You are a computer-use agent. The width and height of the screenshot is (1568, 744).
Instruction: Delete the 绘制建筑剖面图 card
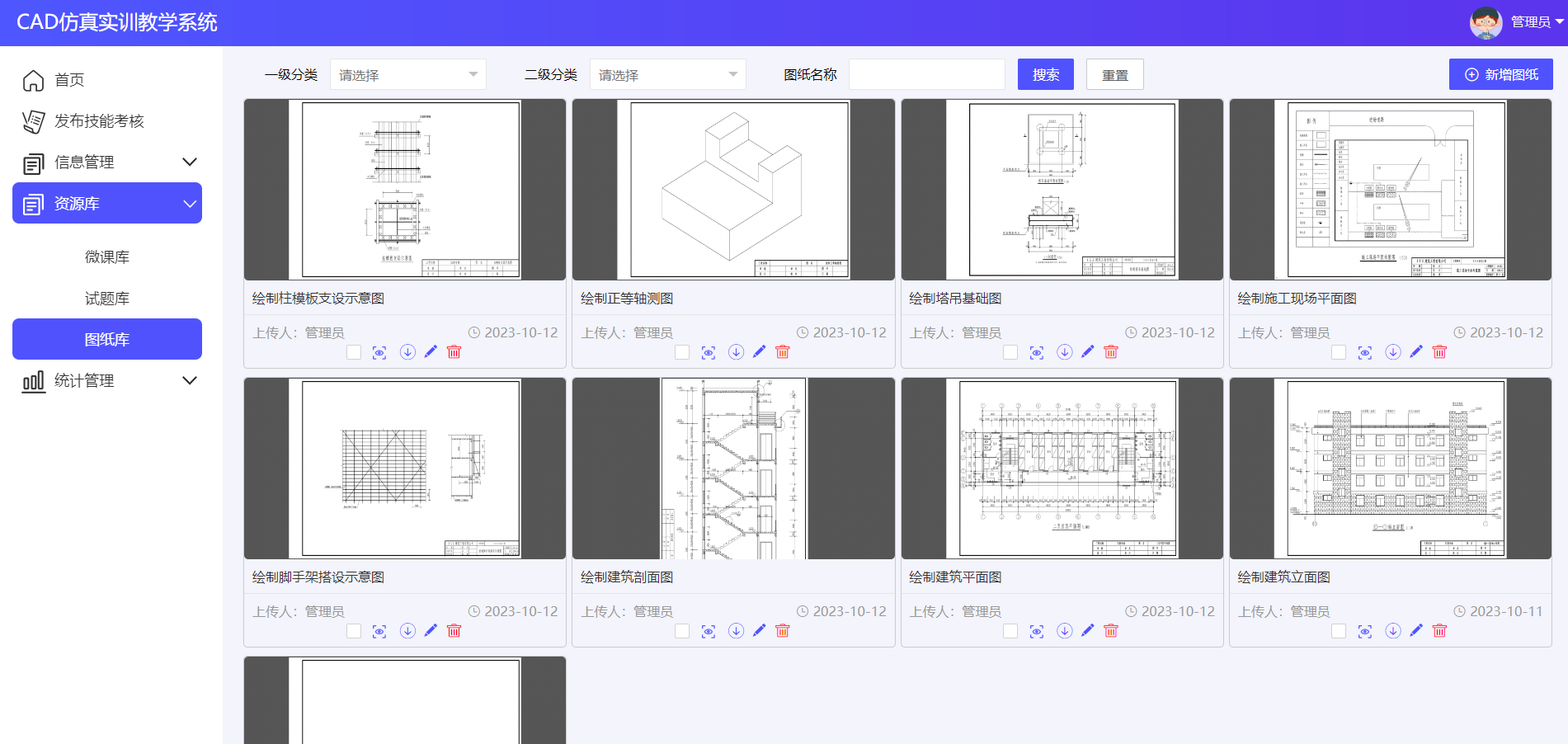(783, 631)
